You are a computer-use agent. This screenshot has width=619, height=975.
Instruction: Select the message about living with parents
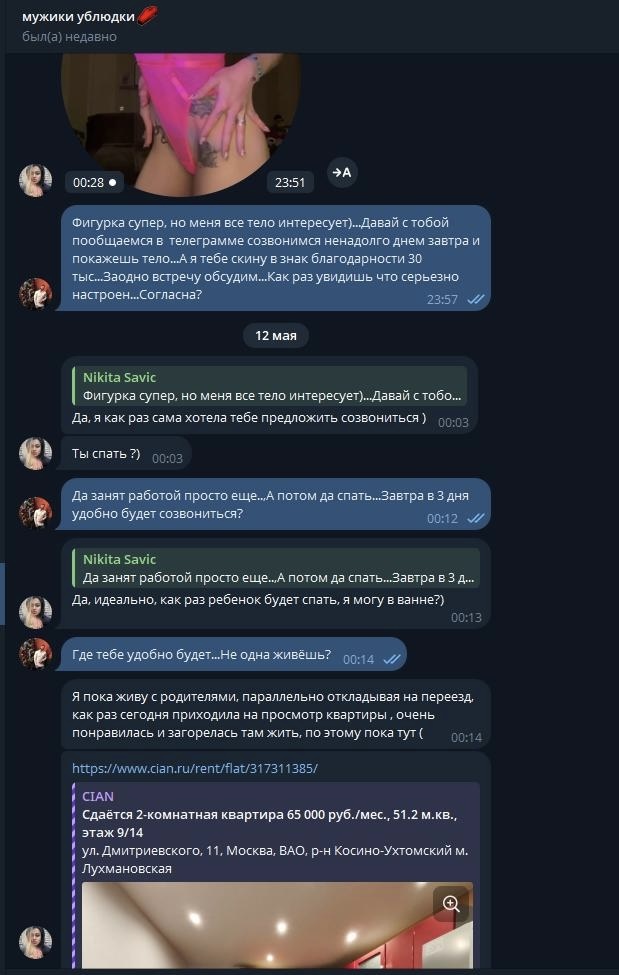point(276,715)
